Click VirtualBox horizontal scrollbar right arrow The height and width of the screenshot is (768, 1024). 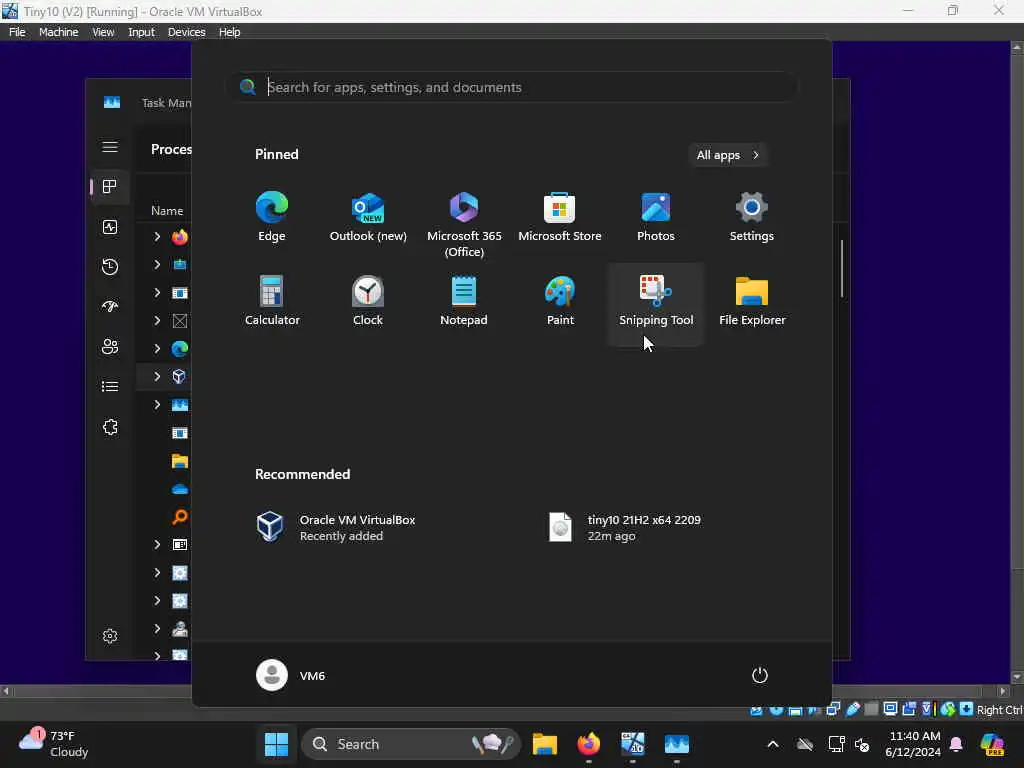(1003, 691)
